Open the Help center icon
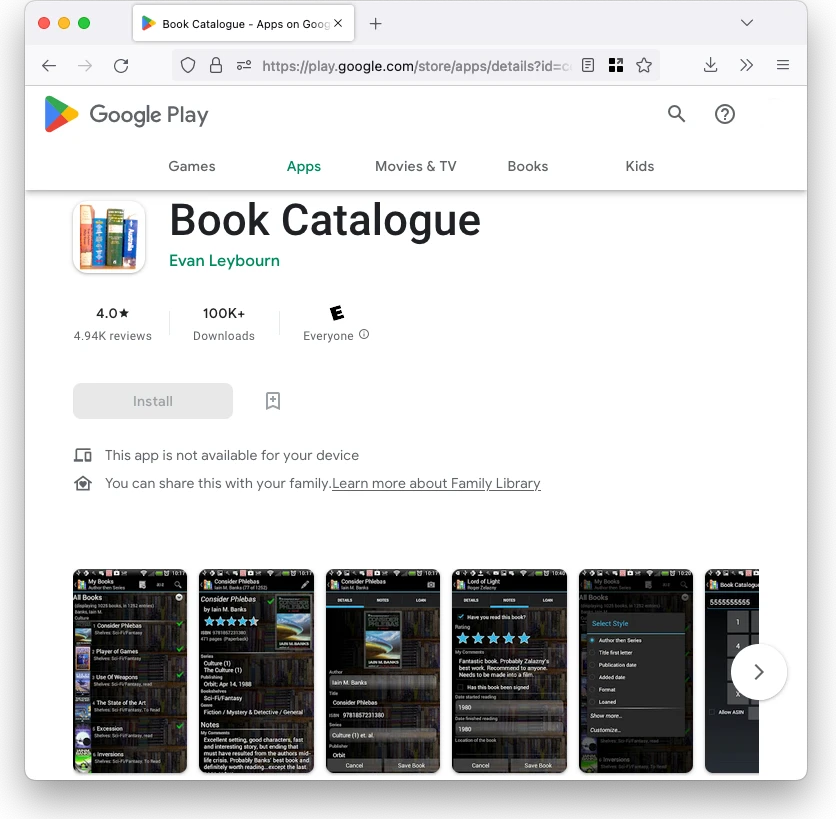This screenshot has width=836, height=819. click(x=725, y=114)
